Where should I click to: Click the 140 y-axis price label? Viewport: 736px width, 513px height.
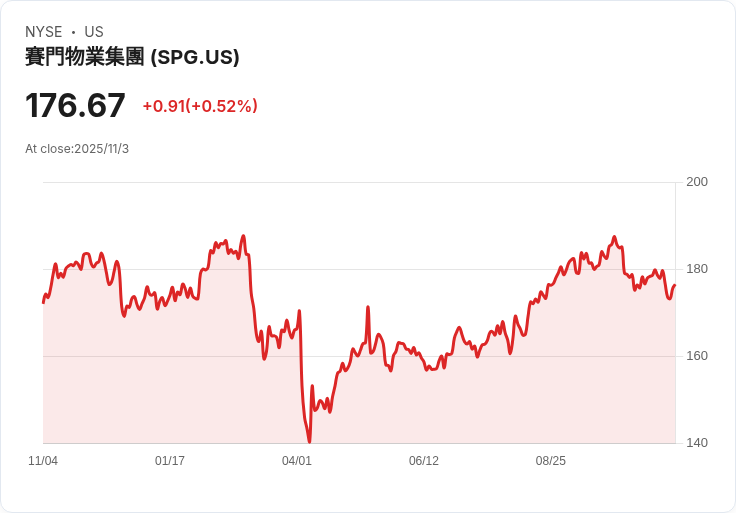pos(697,443)
